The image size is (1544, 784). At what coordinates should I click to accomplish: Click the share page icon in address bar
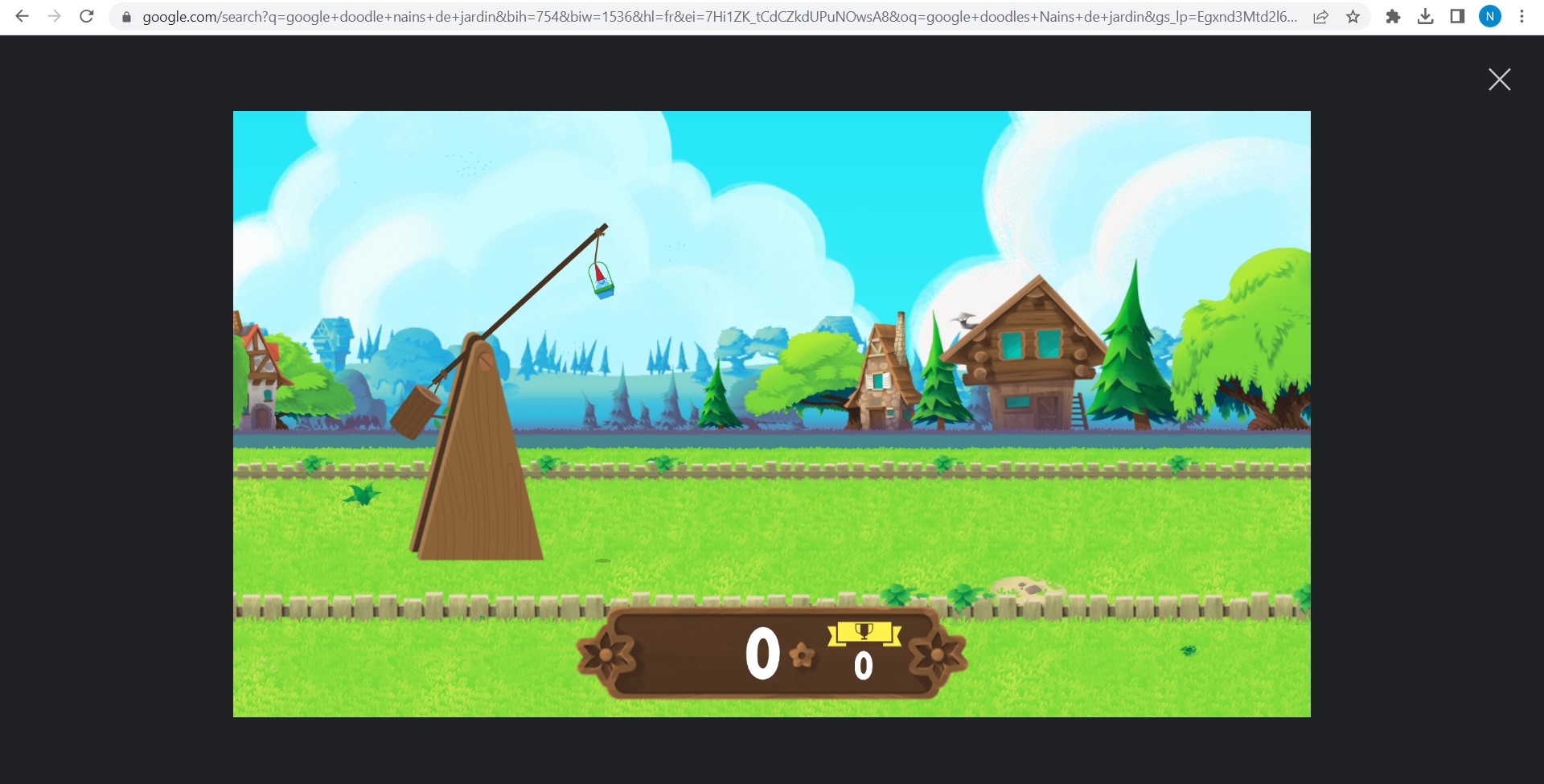(x=1320, y=17)
